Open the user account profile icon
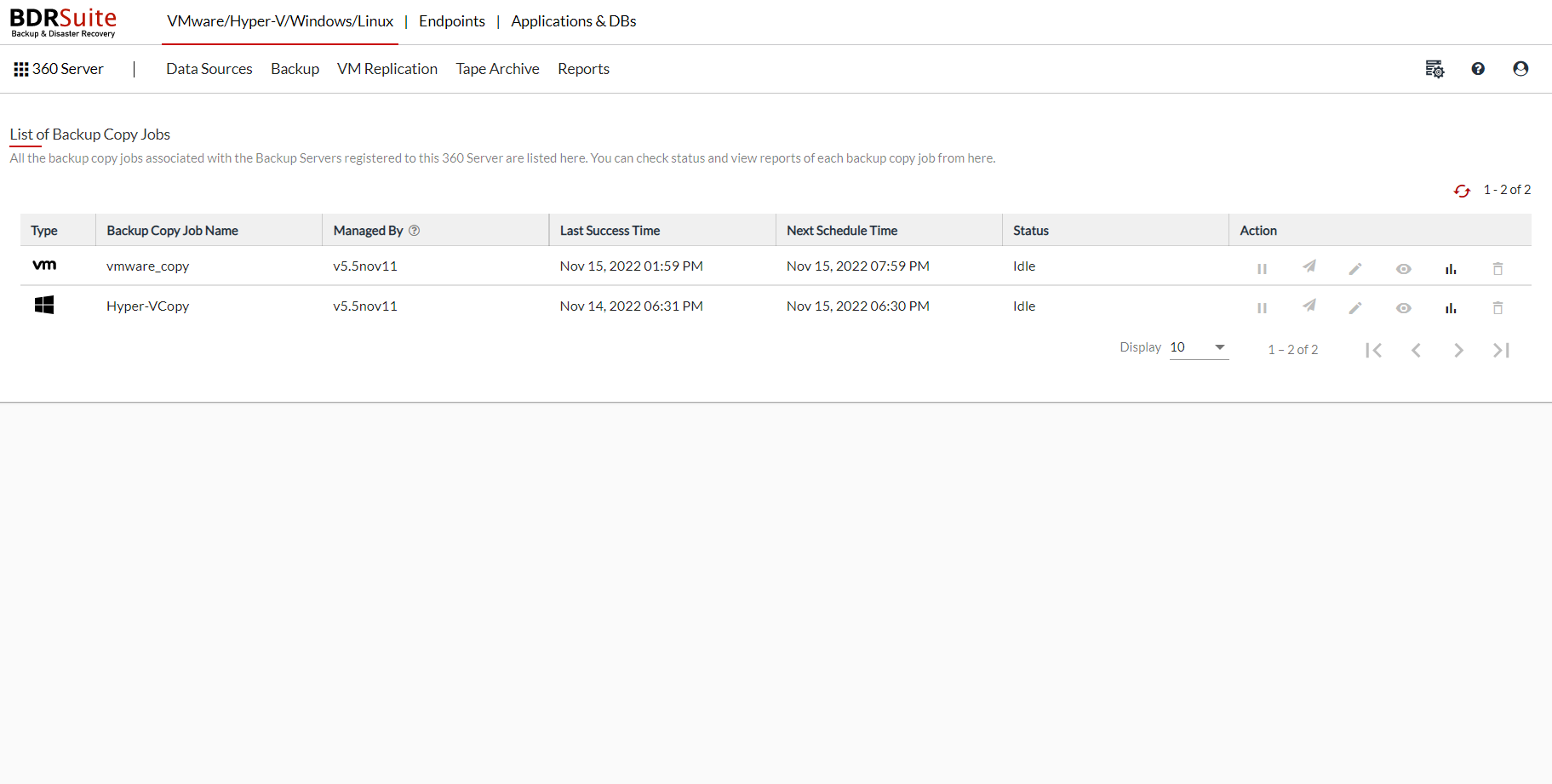Viewport: 1552px width, 784px height. [1521, 69]
